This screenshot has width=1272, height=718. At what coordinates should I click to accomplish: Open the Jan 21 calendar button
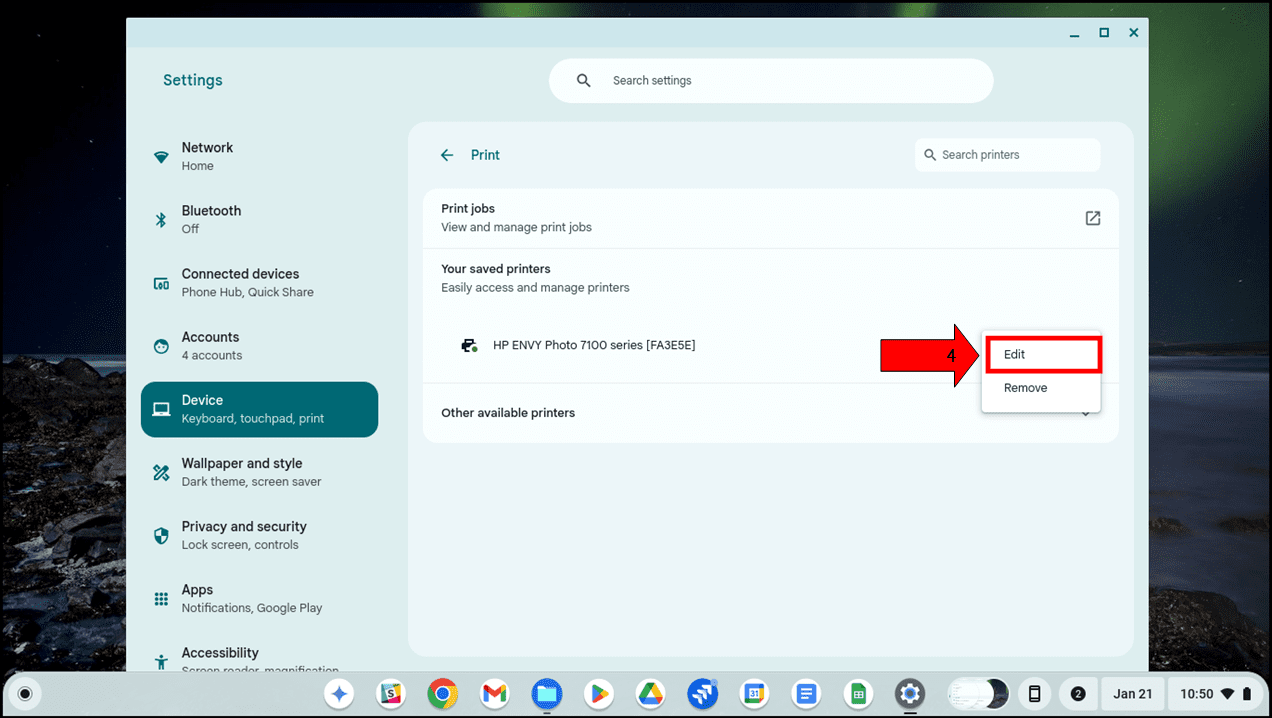pos(1132,693)
